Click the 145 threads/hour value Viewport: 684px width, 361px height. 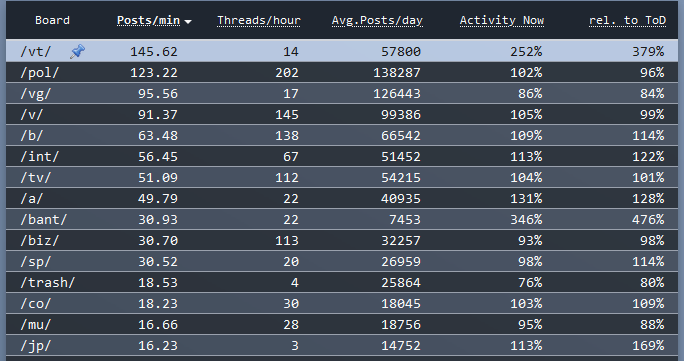tap(287, 115)
